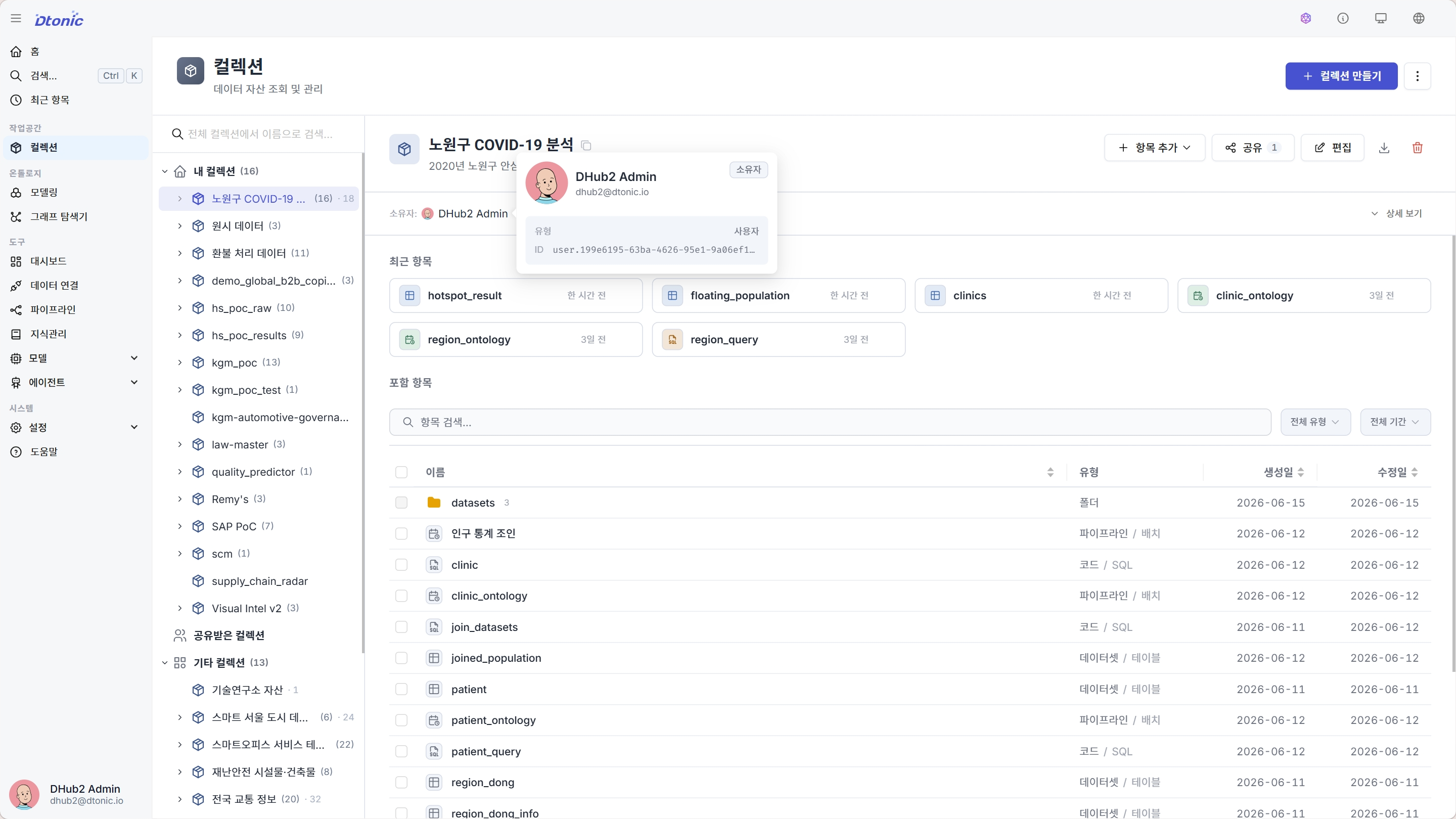
Task: Delete collection with red trash icon
Action: 1418,148
